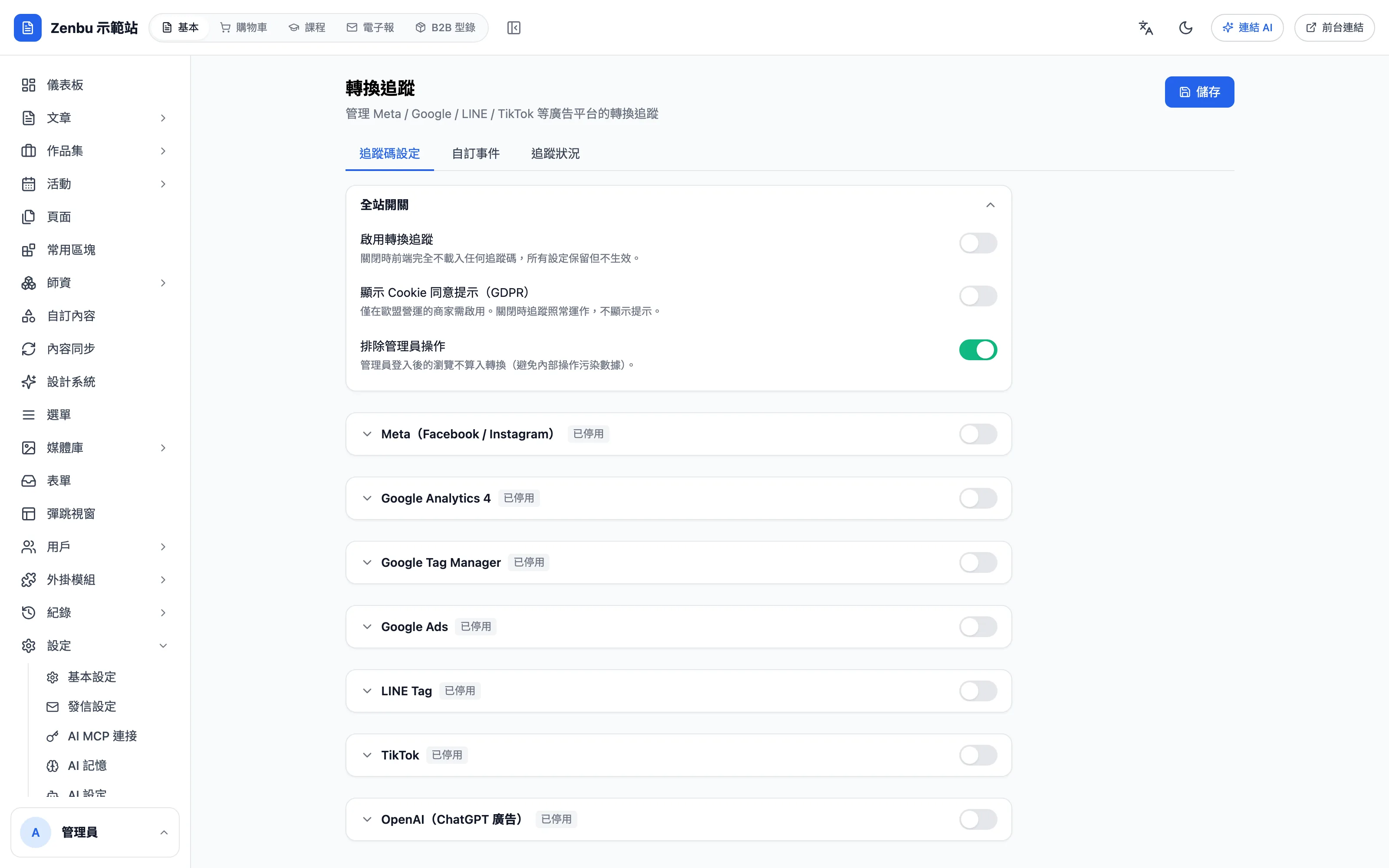Viewport: 1389px width, 868px height.
Task: Click 發信設定 envelope icon
Action: pyautogui.click(x=53, y=707)
